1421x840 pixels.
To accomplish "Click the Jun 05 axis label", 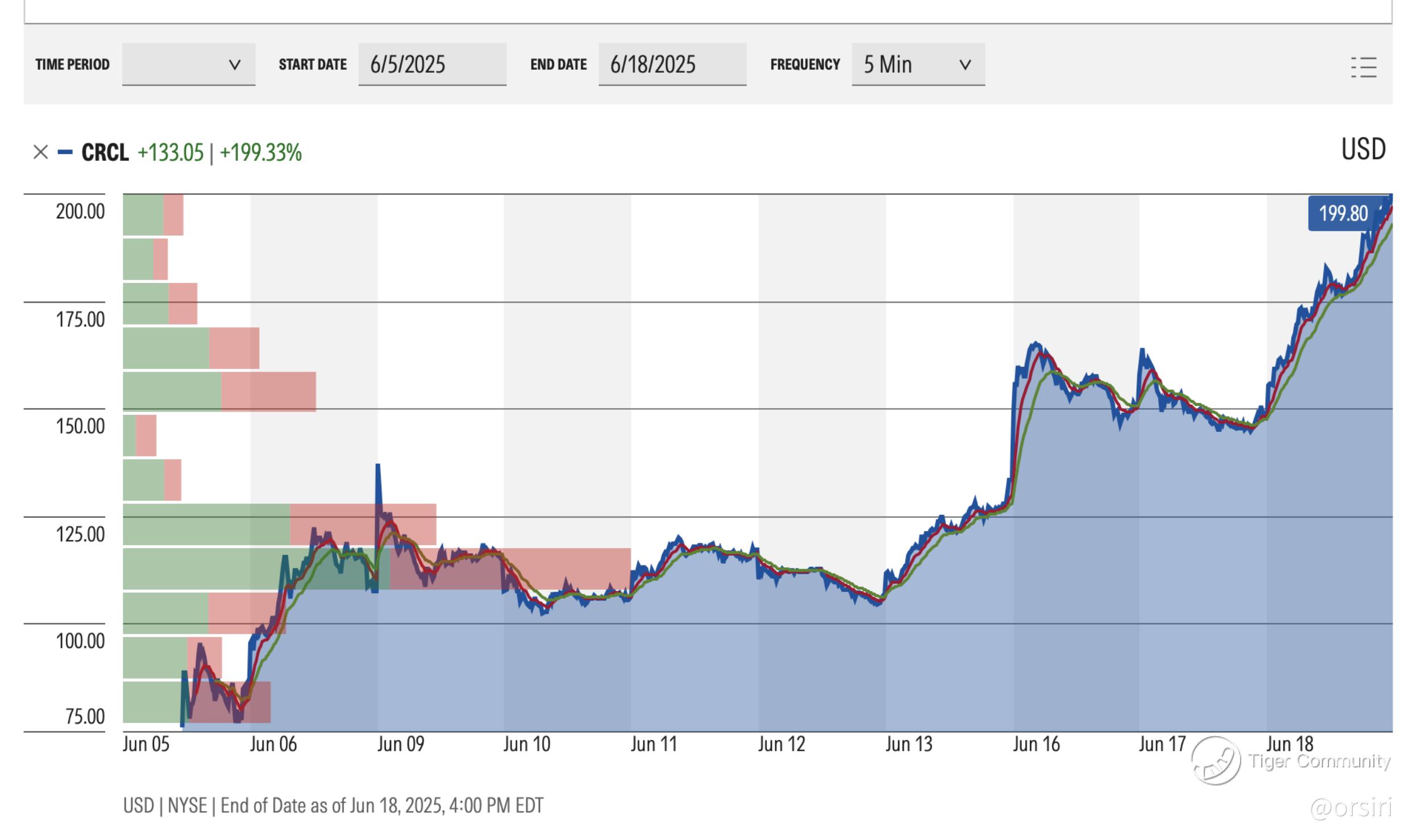I will (146, 745).
